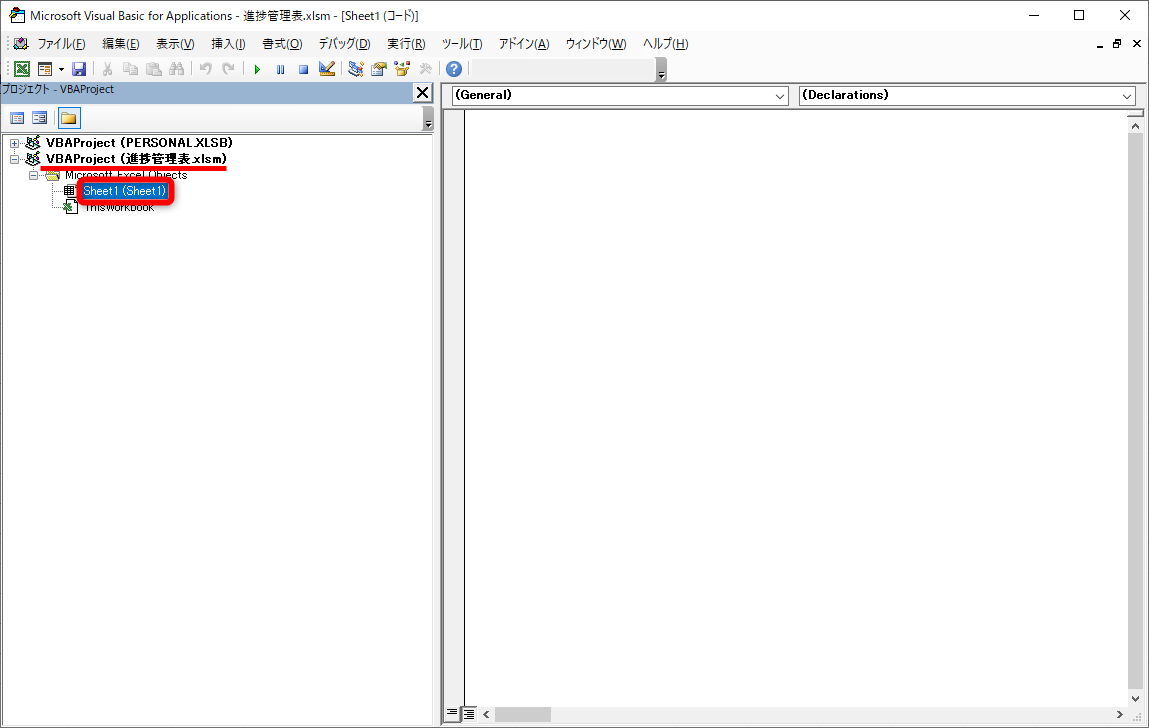Expand VBAProject (PERSONAL.XLSB) node
The image size is (1149, 728).
[x=14, y=143]
